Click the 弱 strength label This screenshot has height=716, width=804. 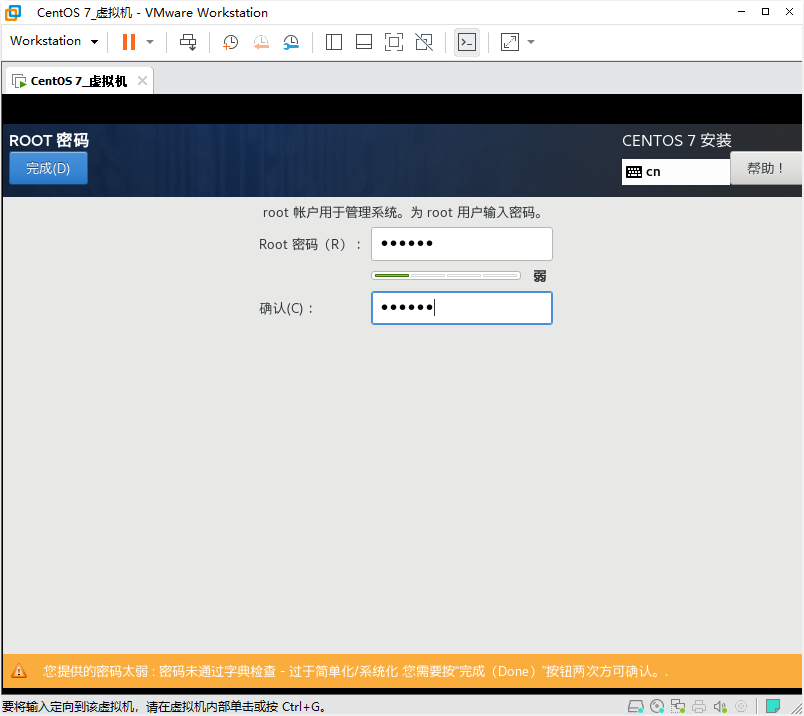(x=539, y=276)
